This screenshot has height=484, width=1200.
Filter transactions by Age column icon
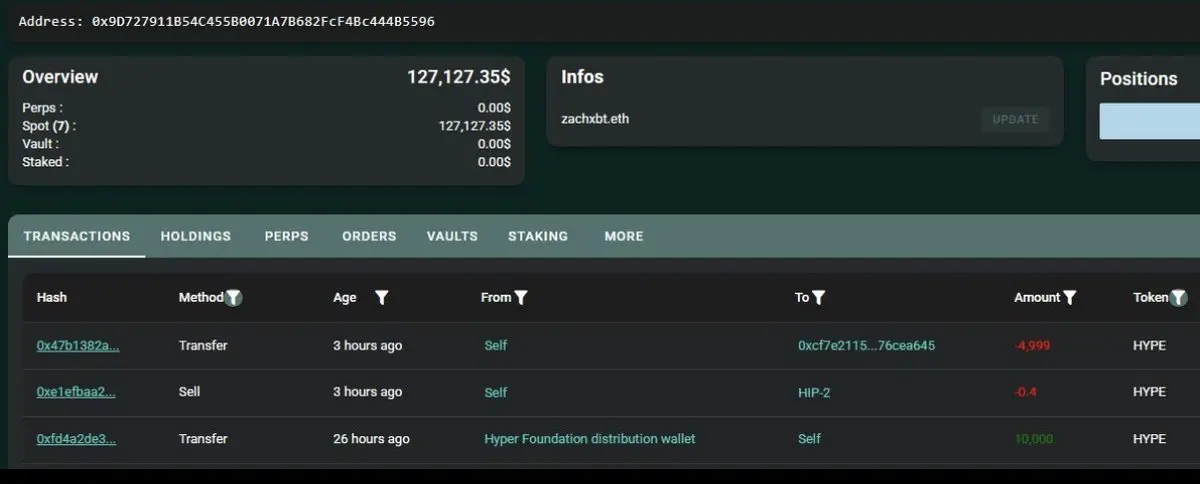tap(381, 297)
